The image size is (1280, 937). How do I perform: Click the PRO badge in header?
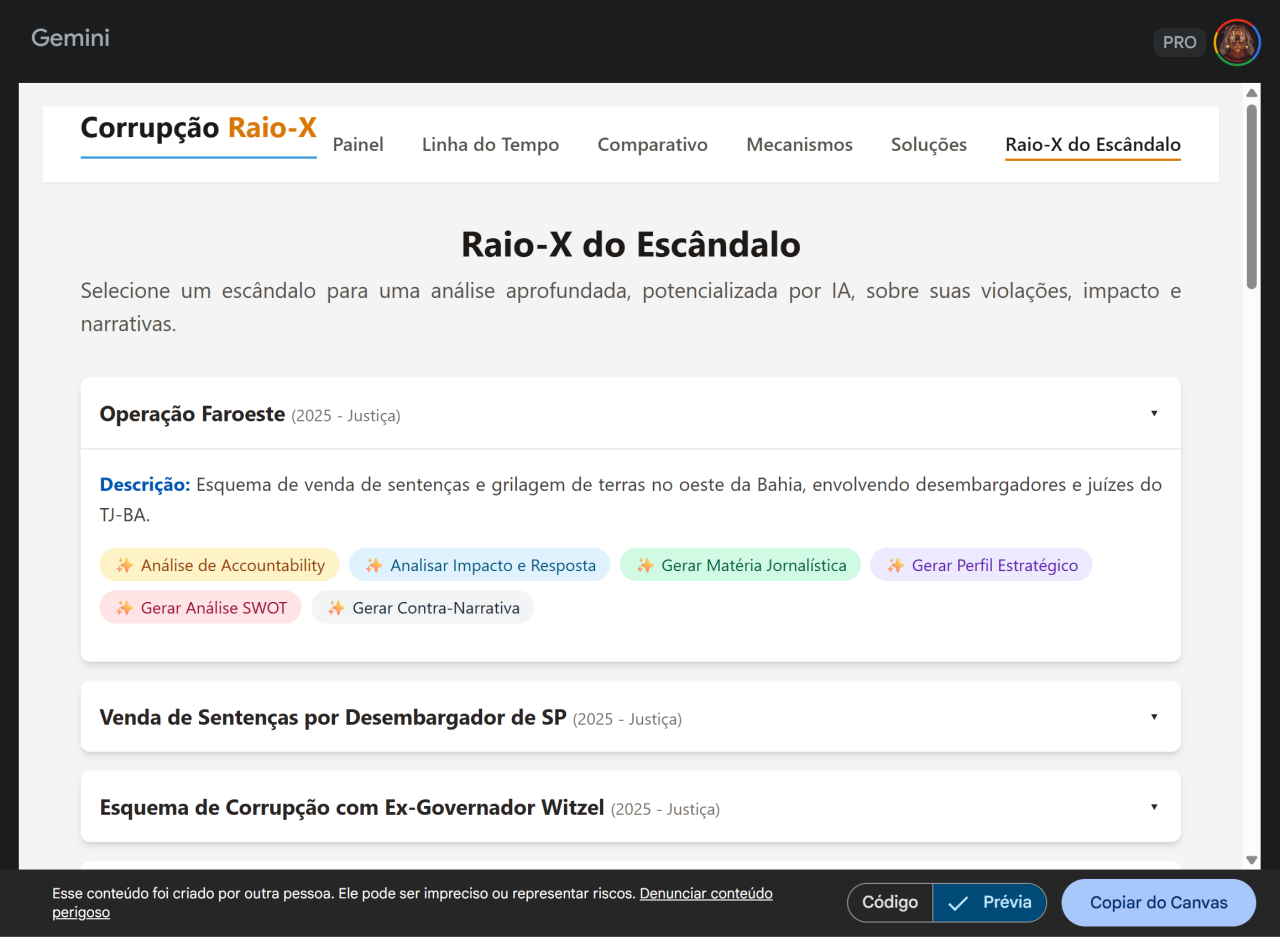coord(1179,43)
